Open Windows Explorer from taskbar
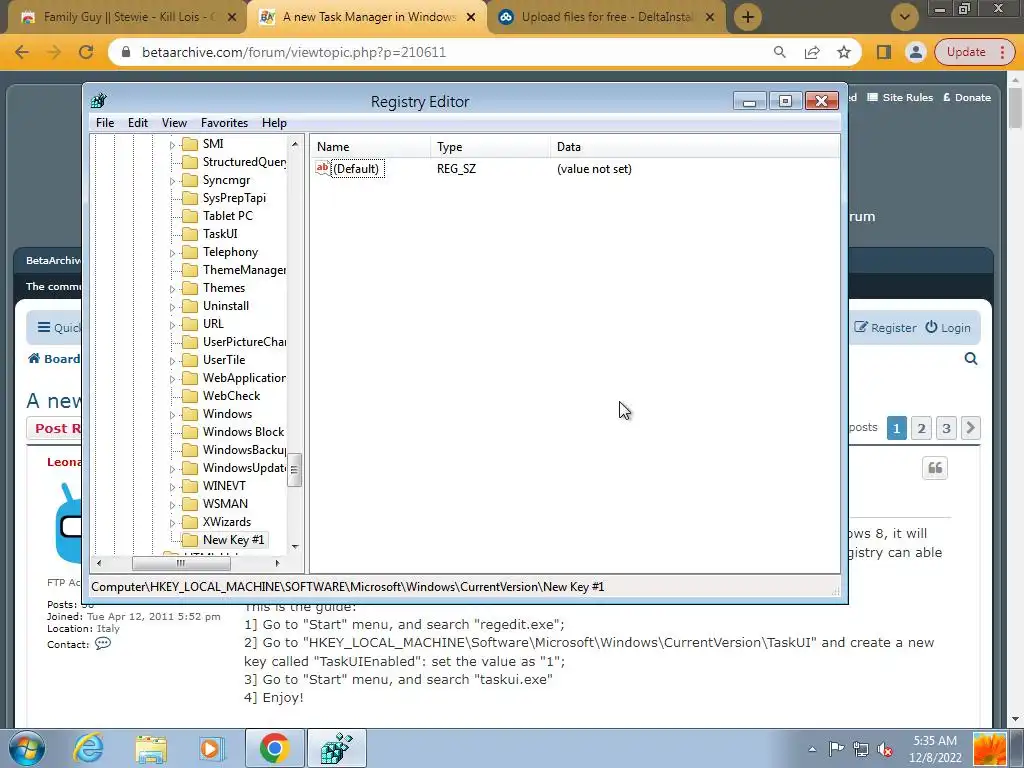Screen dimensions: 1024x768 (151, 748)
